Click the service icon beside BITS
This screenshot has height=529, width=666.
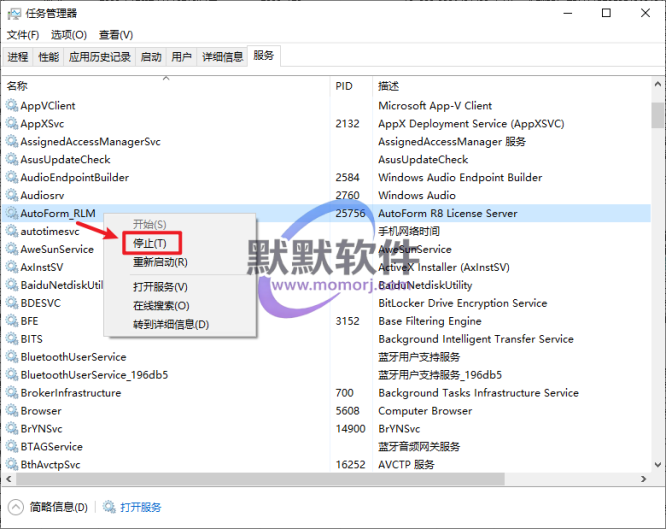pos(12,339)
